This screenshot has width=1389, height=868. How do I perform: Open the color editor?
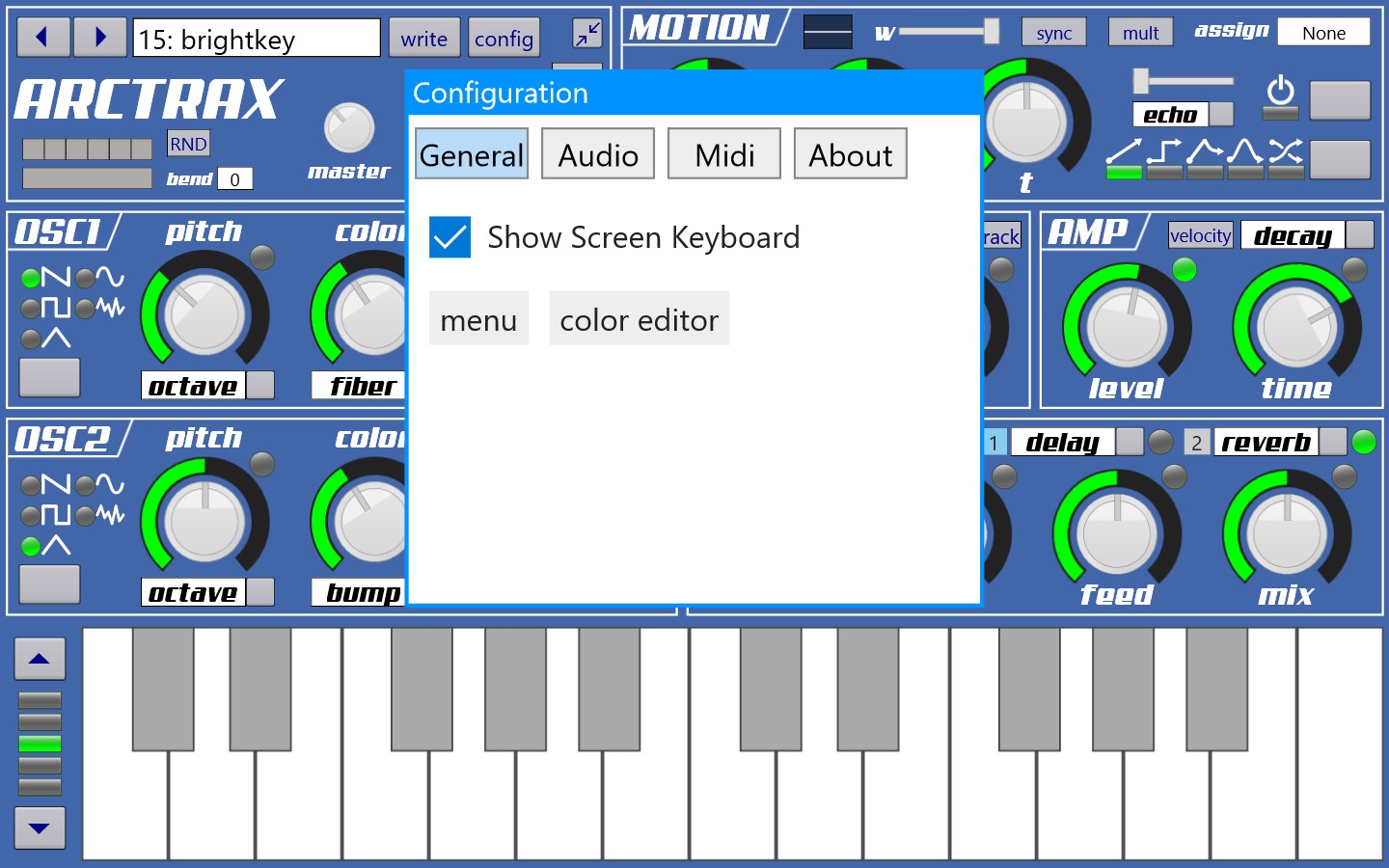pyautogui.click(x=640, y=319)
